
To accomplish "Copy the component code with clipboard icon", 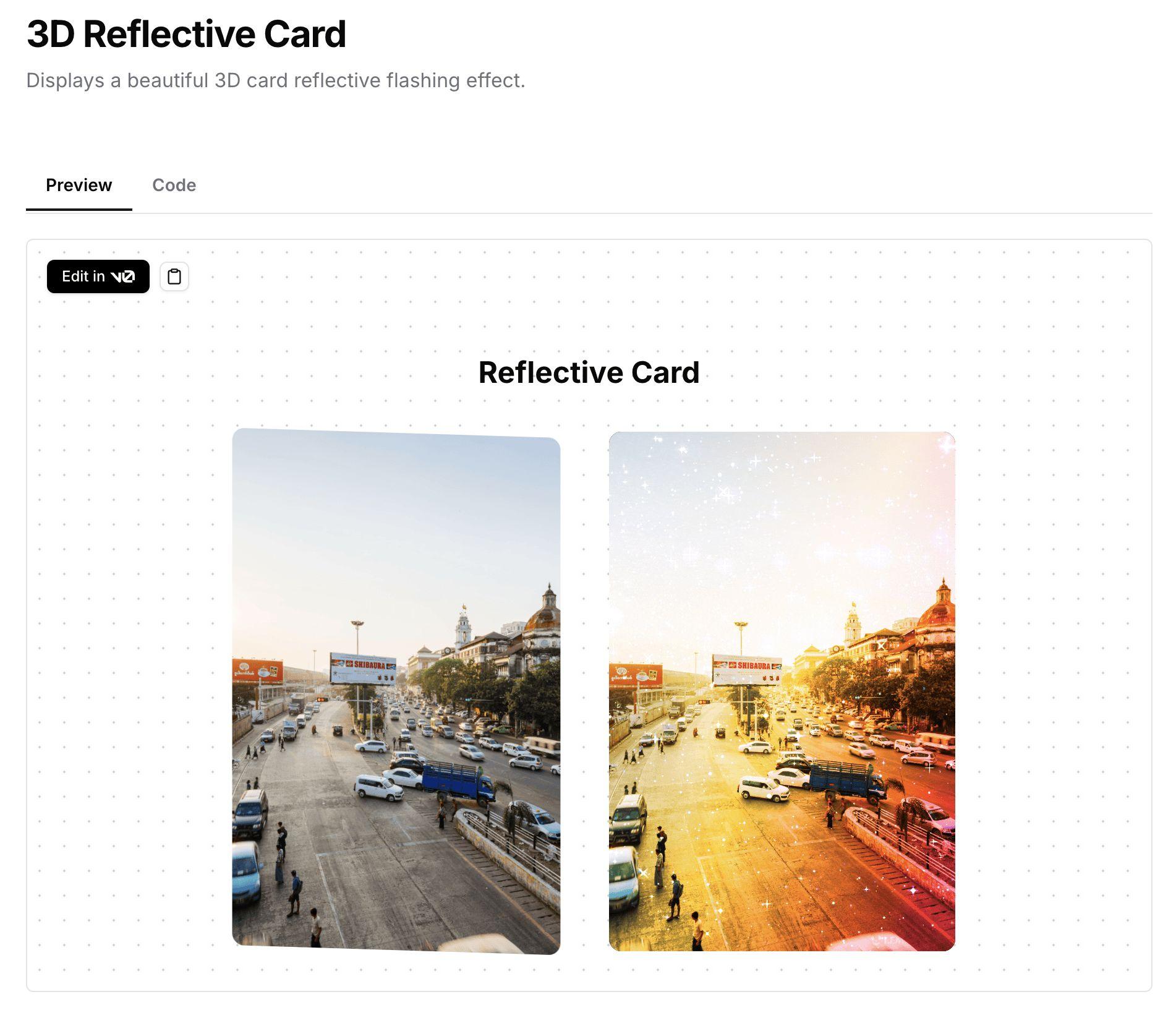I will (x=174, y=276).
